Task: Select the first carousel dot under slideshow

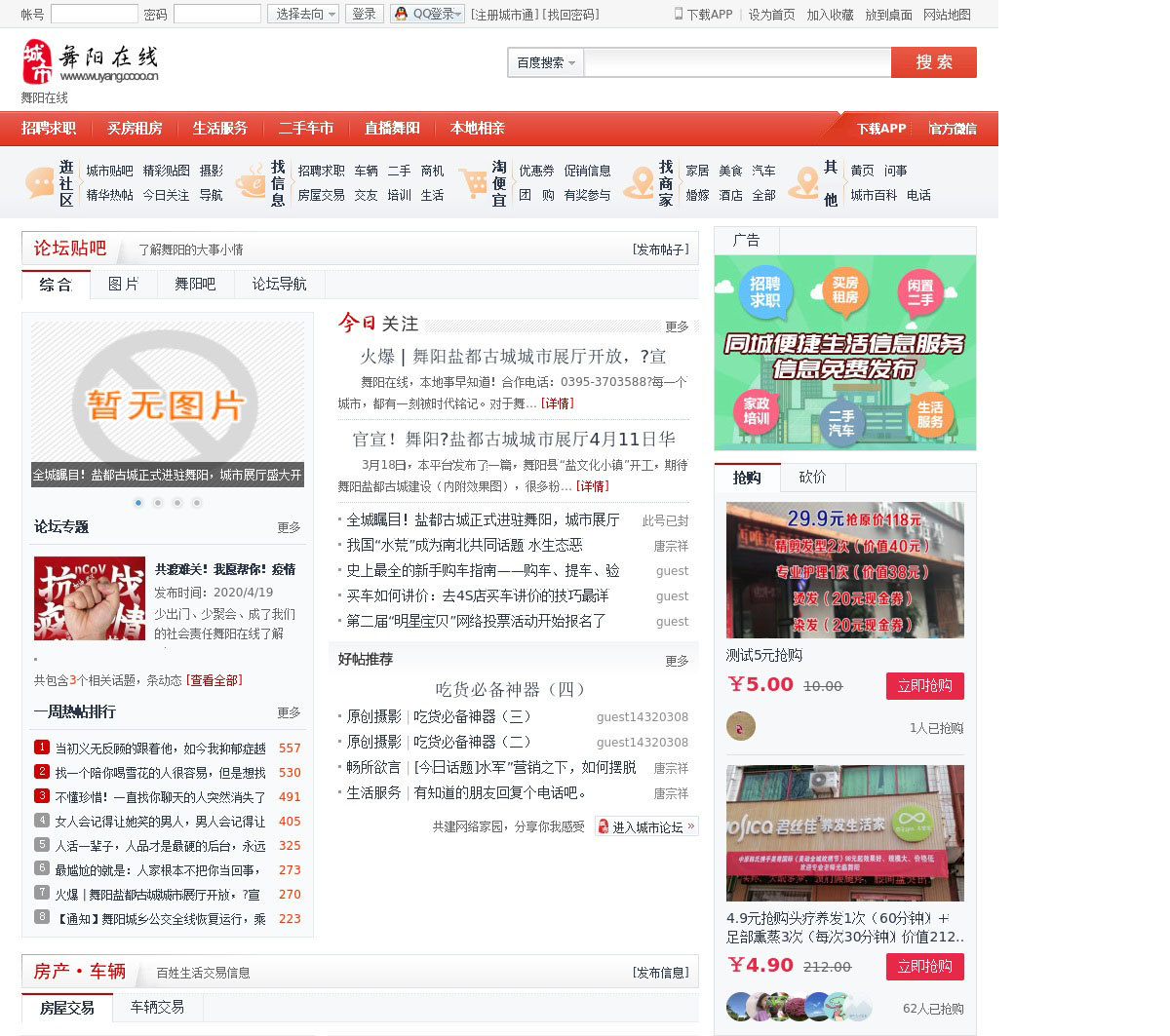Action: click(x=138, y=503)
